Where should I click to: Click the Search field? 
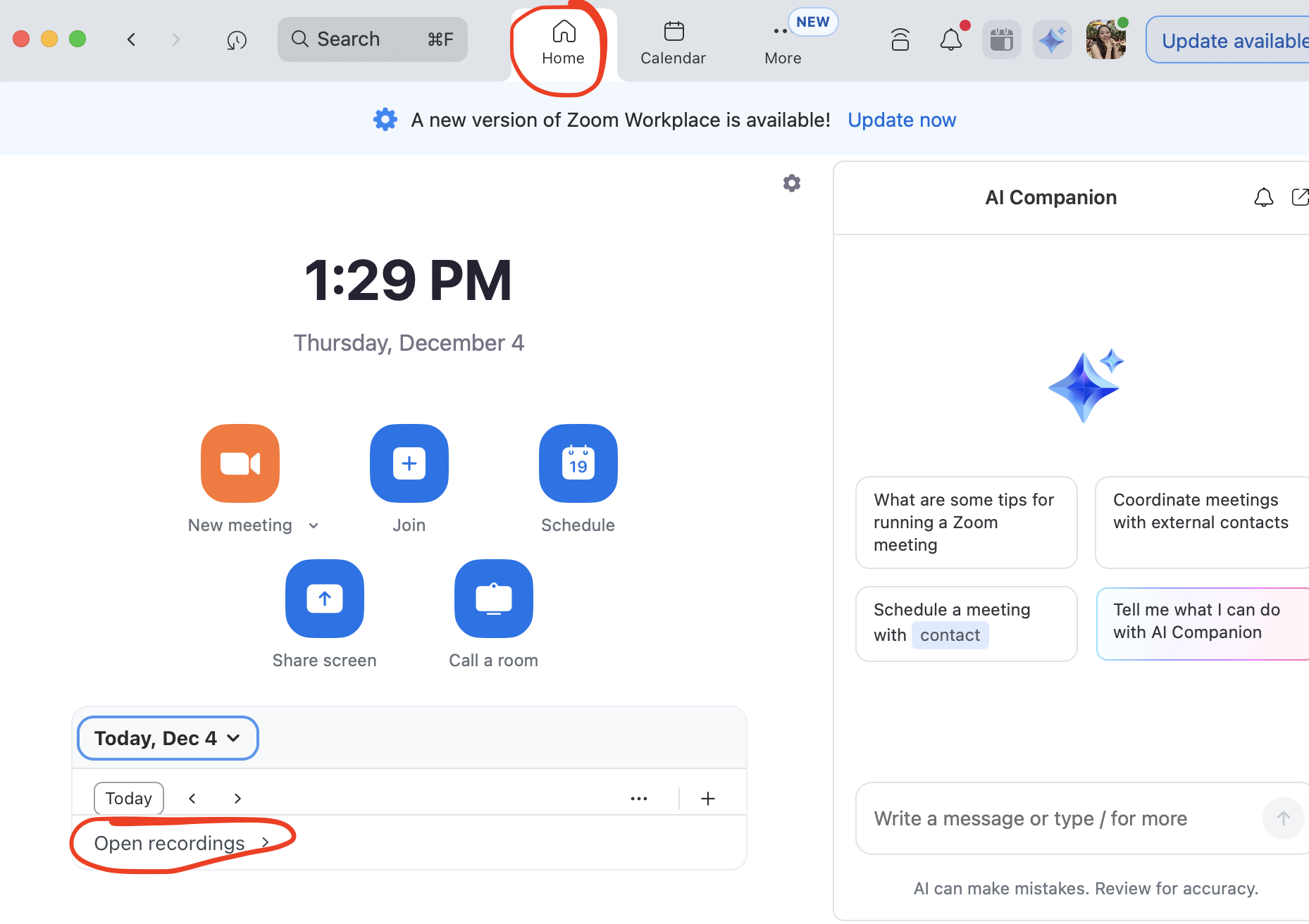click(373, 39)
